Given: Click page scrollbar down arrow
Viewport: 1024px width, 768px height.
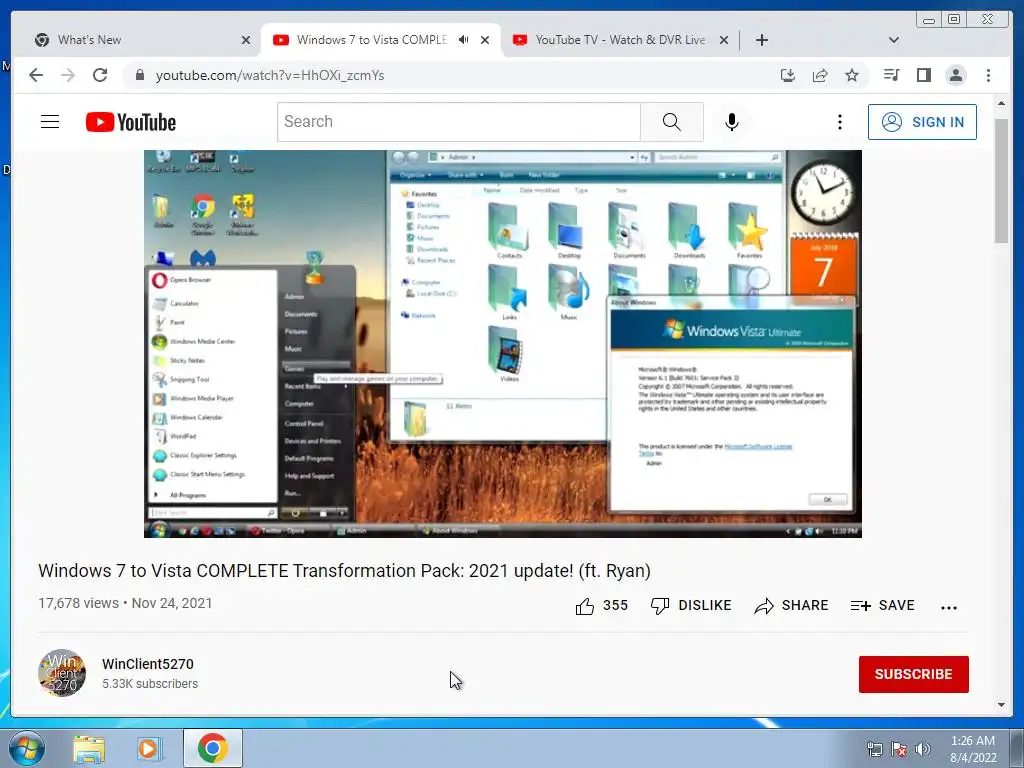Looking at the screenshot, I should point(1001,705).
